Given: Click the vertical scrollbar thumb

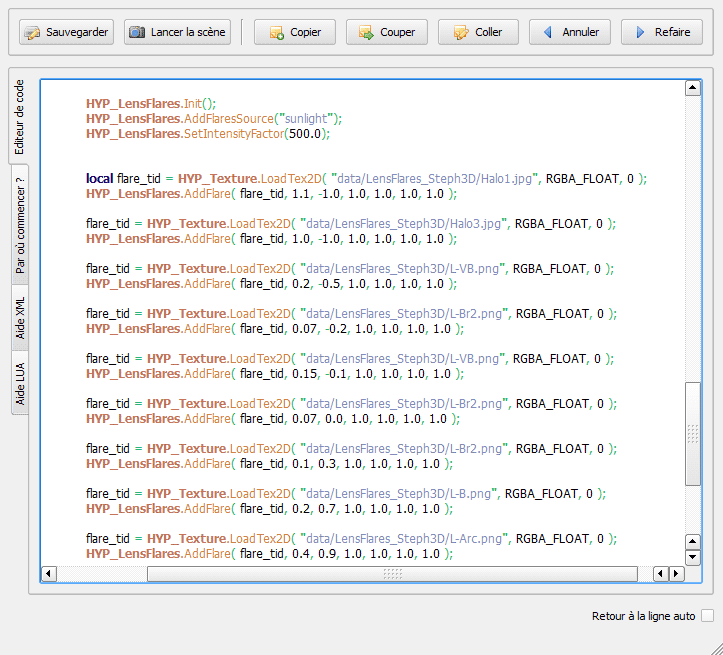Looking at the screenshot, I should pyautogui.click(x=693, y=434).
